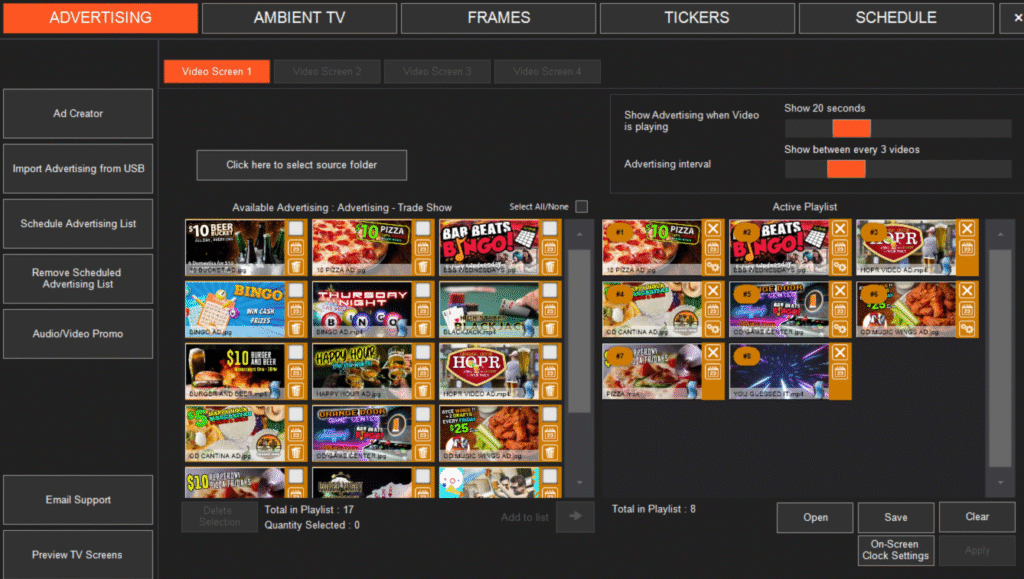The width and height of the screenshot is (1024, 579).
Task: Click the calendar icon on playlist item #7
Action: point(713,372)
